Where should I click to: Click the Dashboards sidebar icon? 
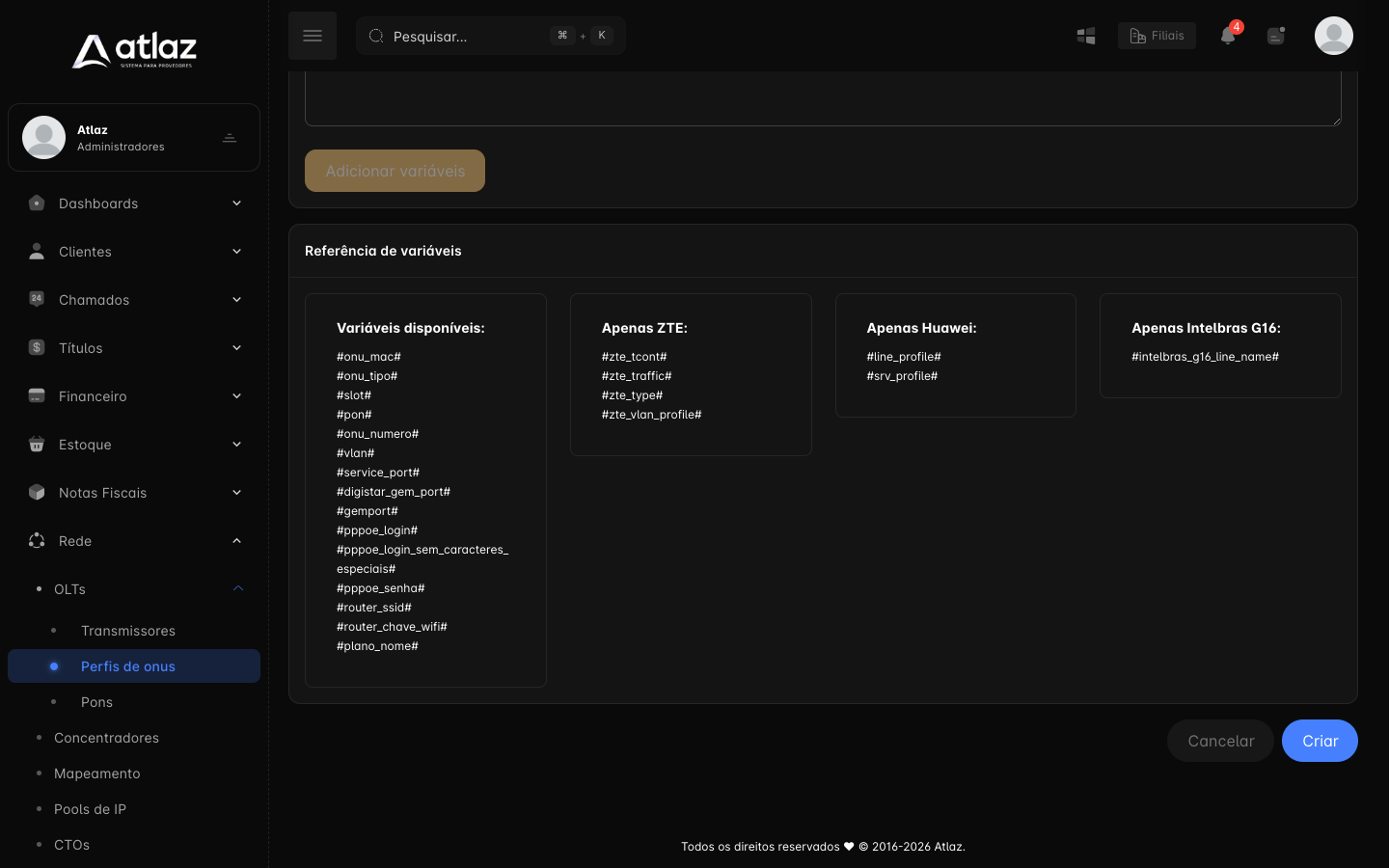pyautogui.click(x=37, y=203)
